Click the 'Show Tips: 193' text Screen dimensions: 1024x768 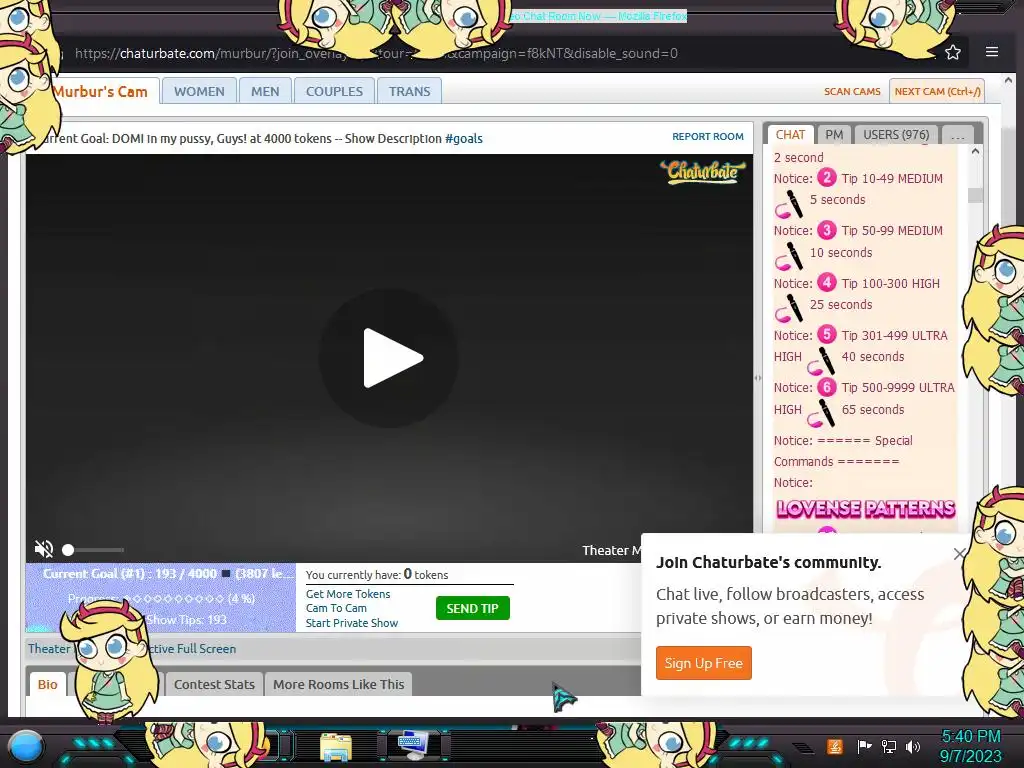[186, 619]
